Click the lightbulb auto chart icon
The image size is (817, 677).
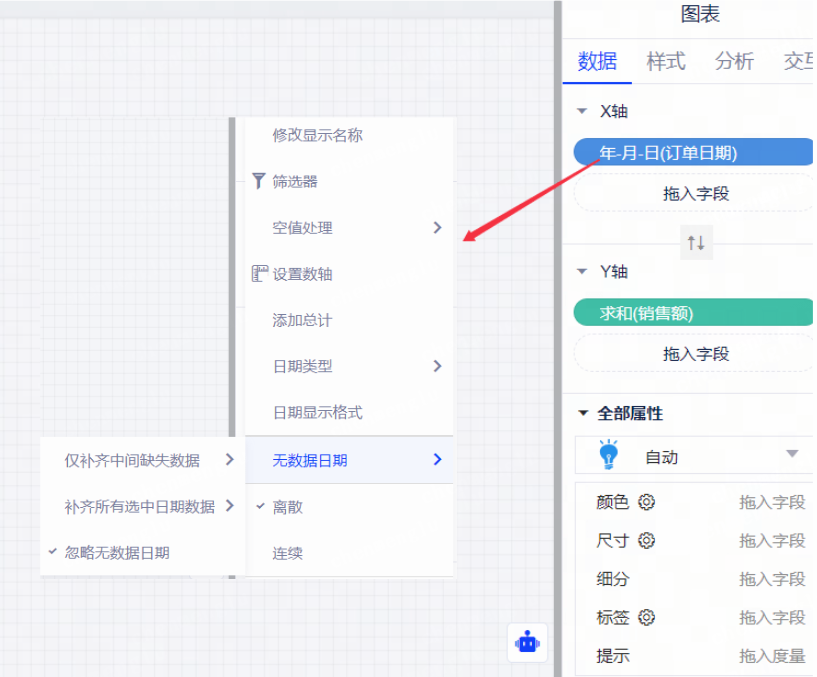pyautogui.click(x=608, y=456)
